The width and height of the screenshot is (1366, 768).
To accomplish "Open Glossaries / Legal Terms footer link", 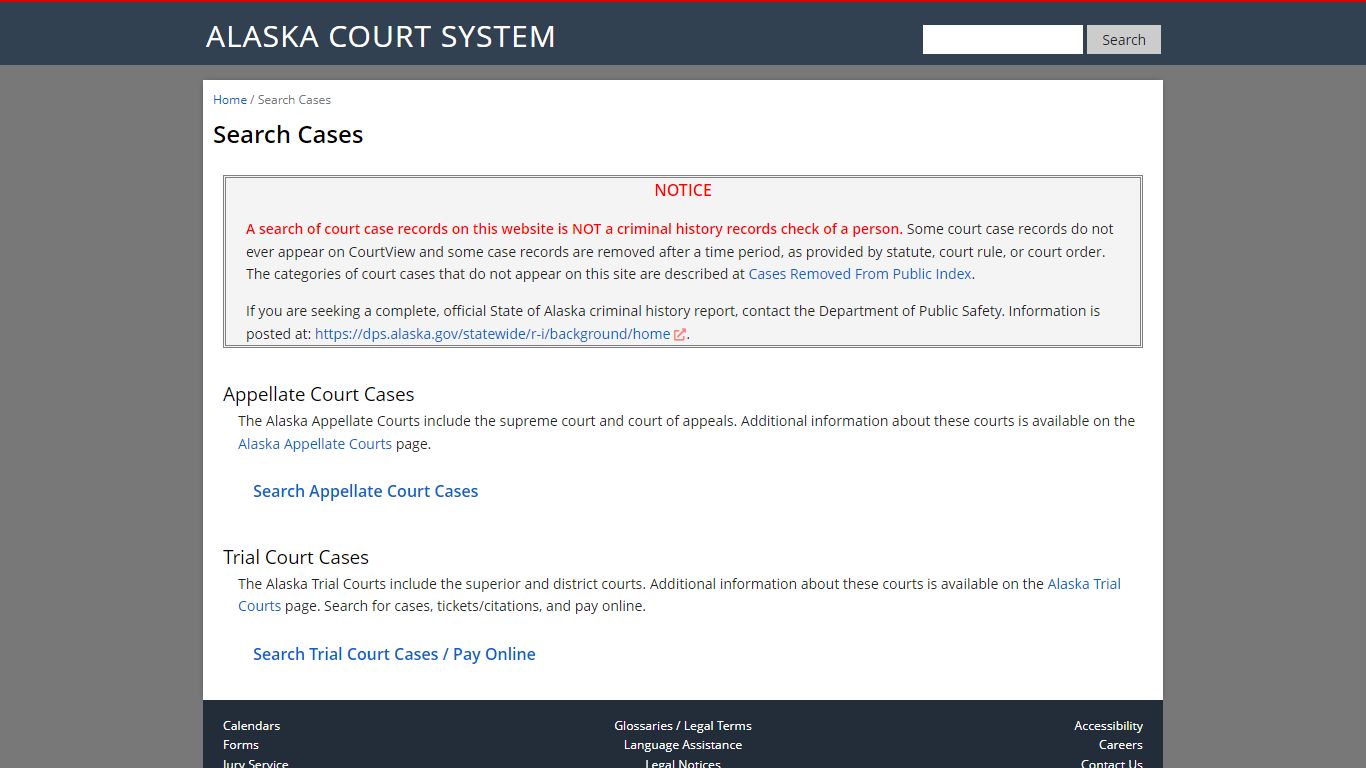I will 683,726.
